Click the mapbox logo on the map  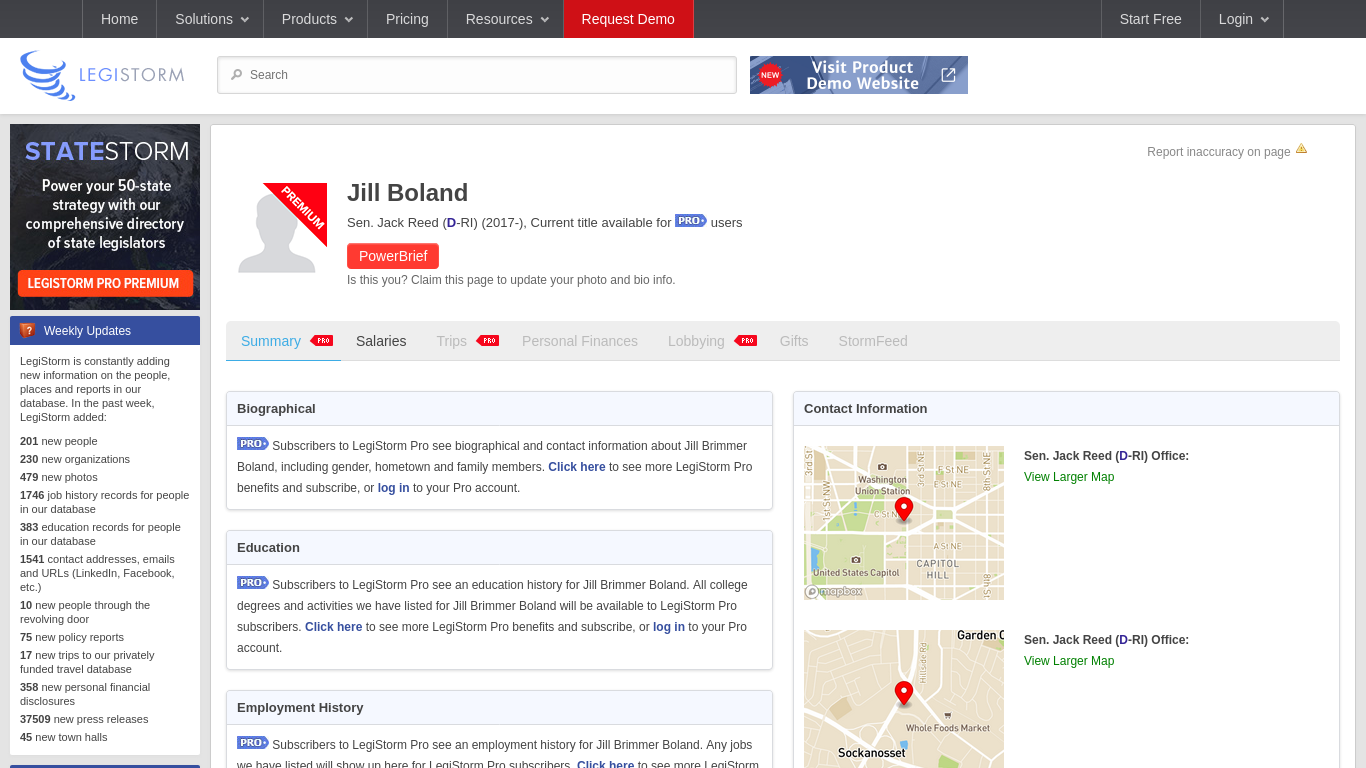click(834, 592)
